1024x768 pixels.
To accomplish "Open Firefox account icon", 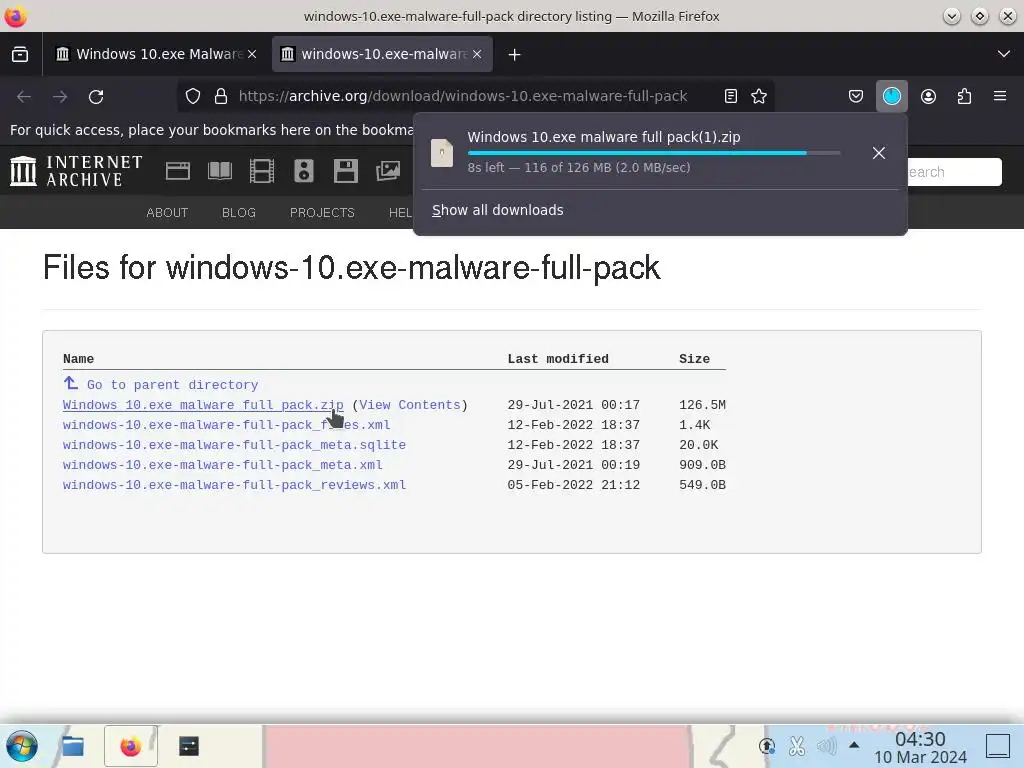I will click(x=928, y=97).
